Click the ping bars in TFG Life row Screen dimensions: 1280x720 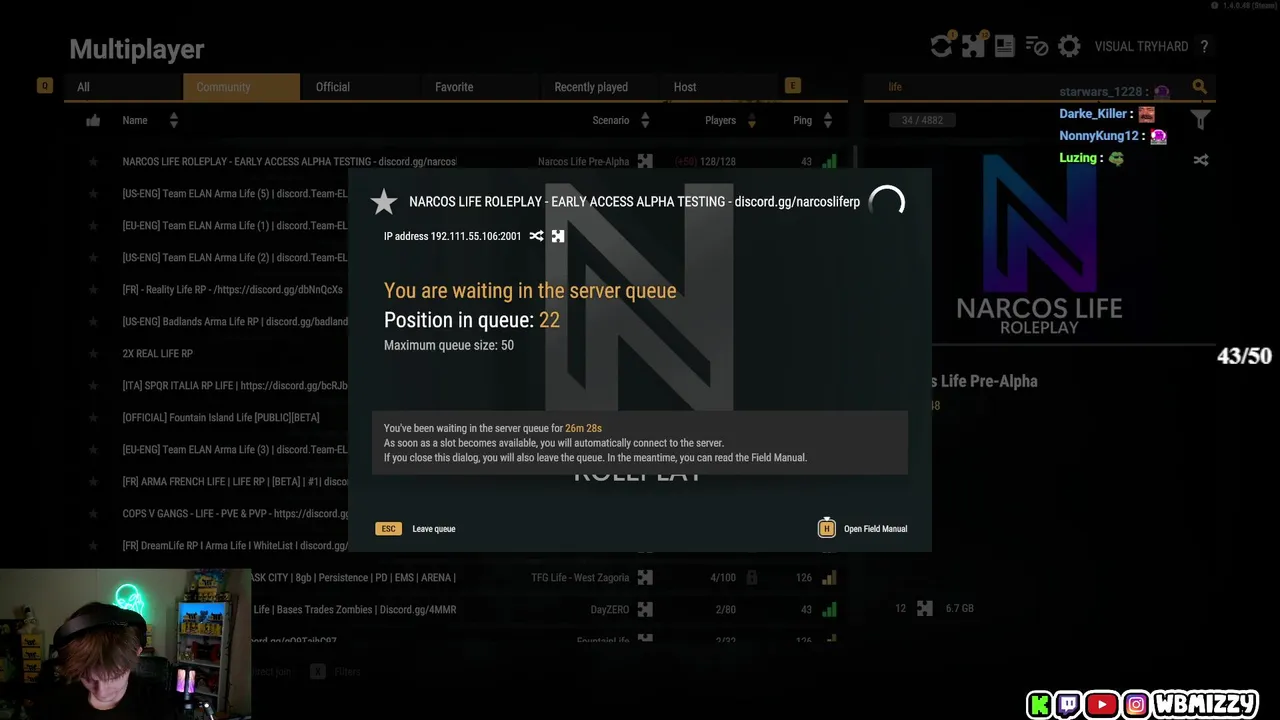pyautogui.click(x=829, y=577)
